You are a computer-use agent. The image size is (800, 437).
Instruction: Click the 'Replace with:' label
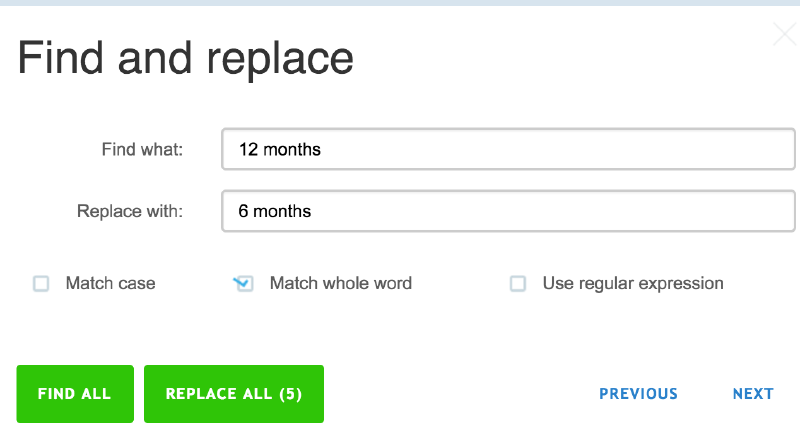130,212
